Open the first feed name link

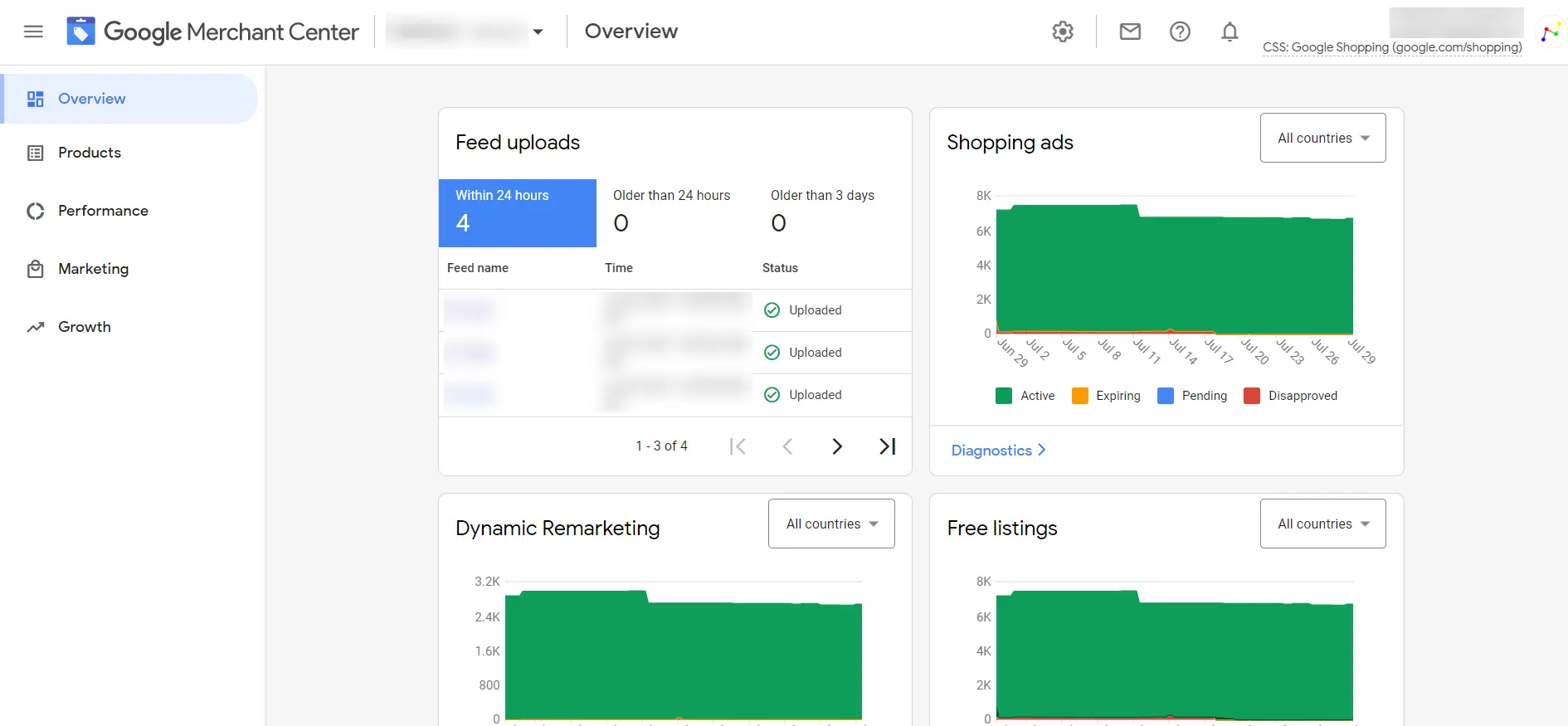point(469,310)
